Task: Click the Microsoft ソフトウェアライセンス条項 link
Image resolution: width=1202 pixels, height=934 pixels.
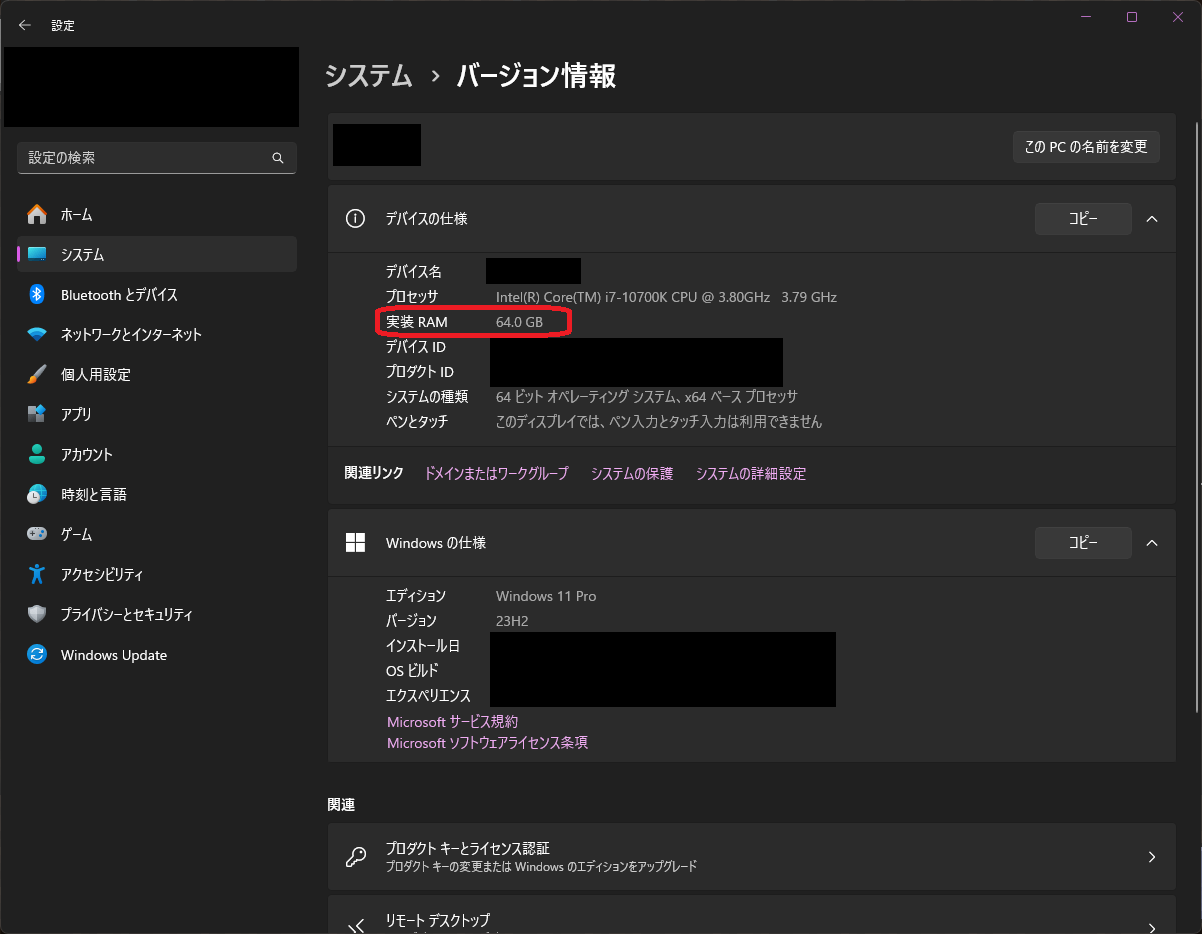Action: (487, 743)
